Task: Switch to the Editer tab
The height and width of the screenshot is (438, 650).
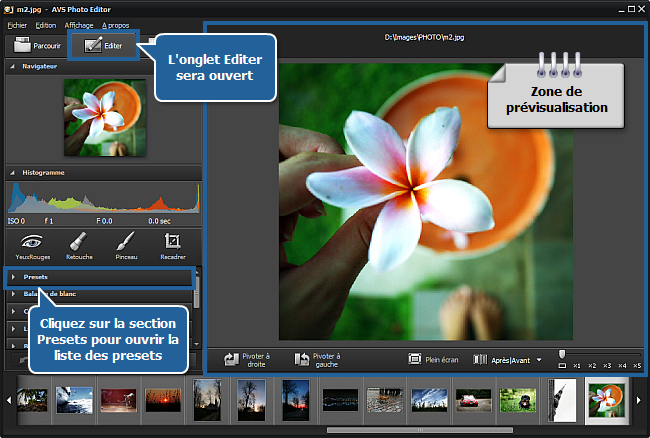Action: coord(102,46)
